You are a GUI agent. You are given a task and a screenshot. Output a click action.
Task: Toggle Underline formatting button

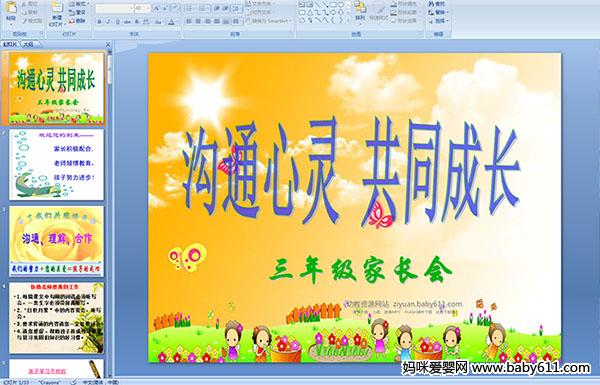click(x=117, y=22)
